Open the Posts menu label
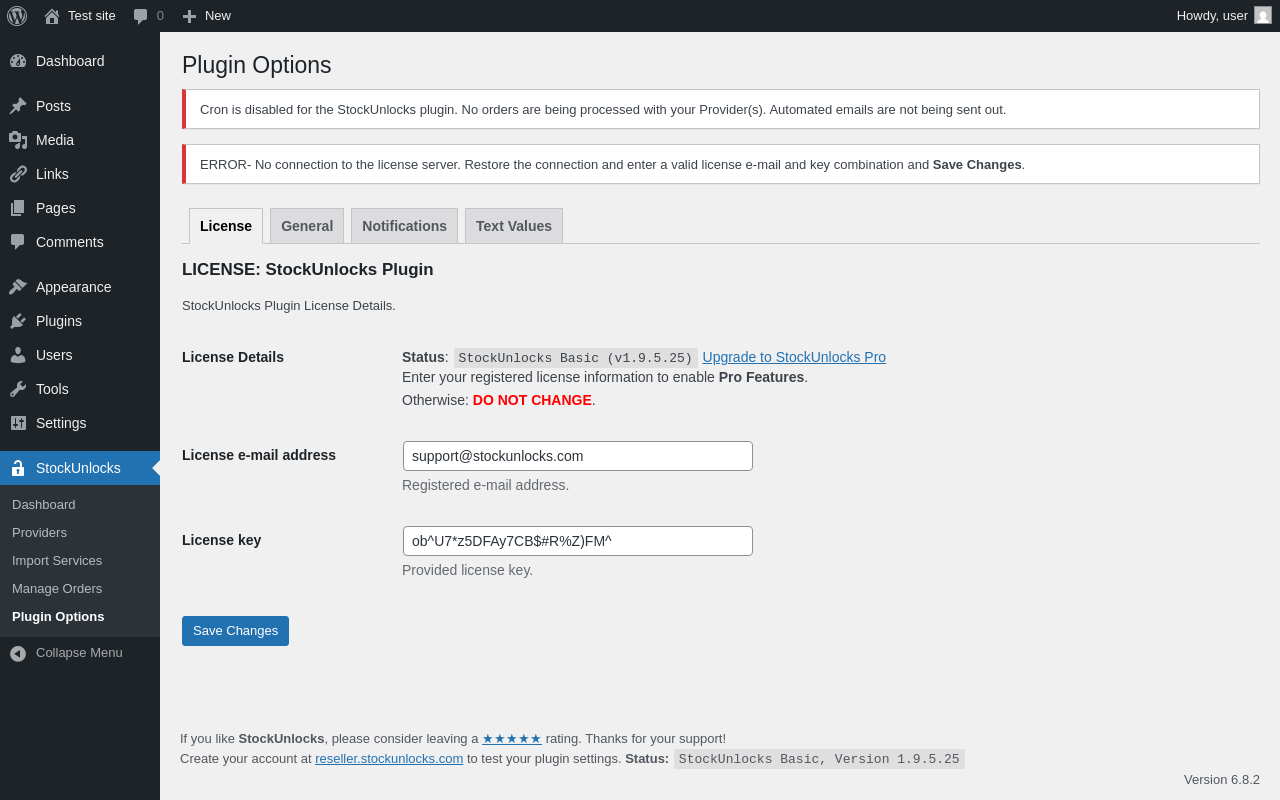This screenshot has width=1280, height=800. [53, 106]
